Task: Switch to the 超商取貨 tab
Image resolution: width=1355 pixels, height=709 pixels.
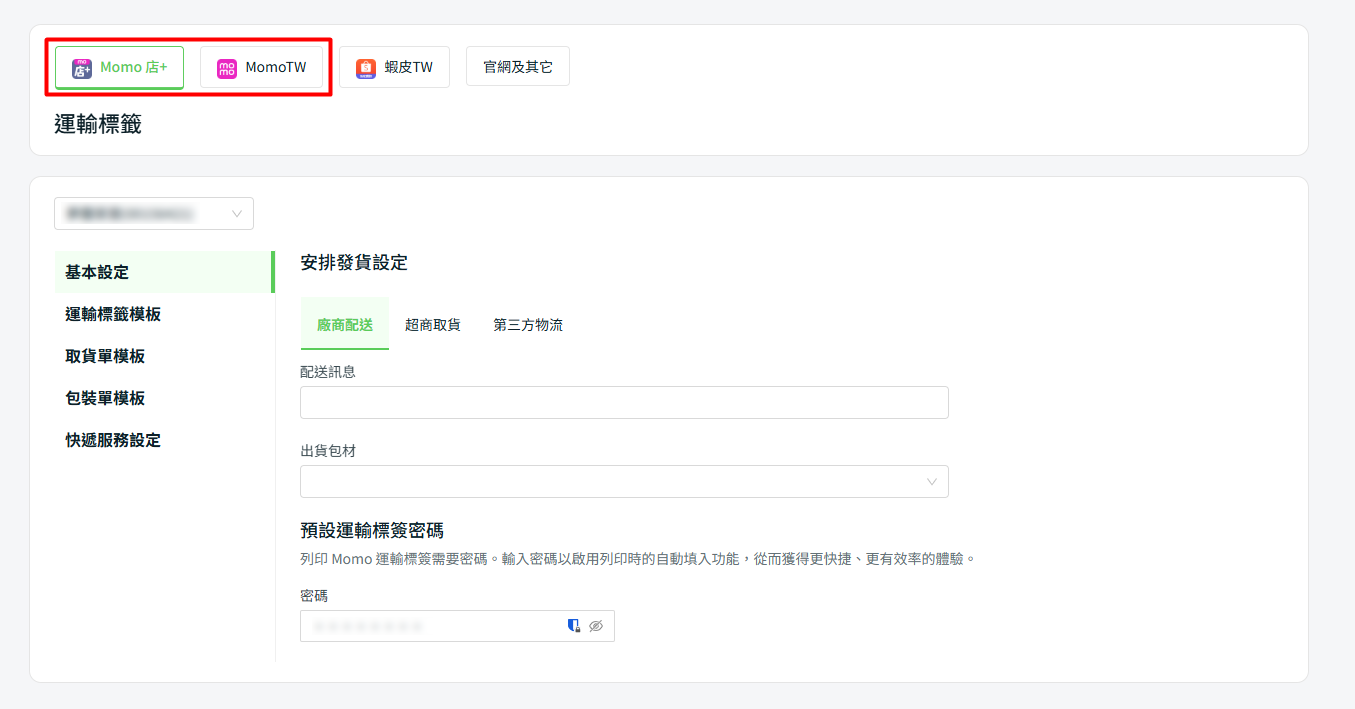Action: click(x=432, y=325)
